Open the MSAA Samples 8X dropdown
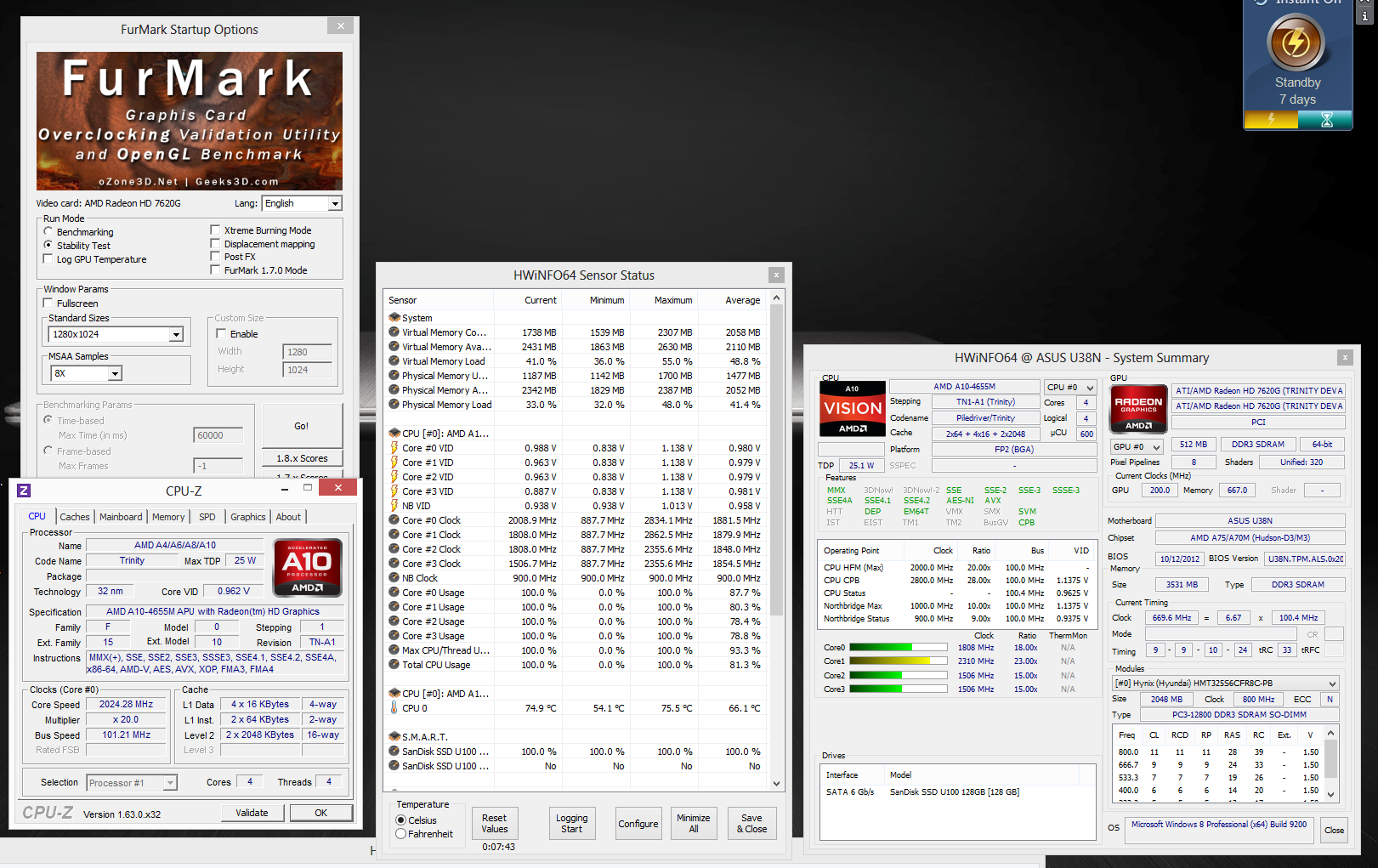 pyautogui.click(x=86, y=373)
